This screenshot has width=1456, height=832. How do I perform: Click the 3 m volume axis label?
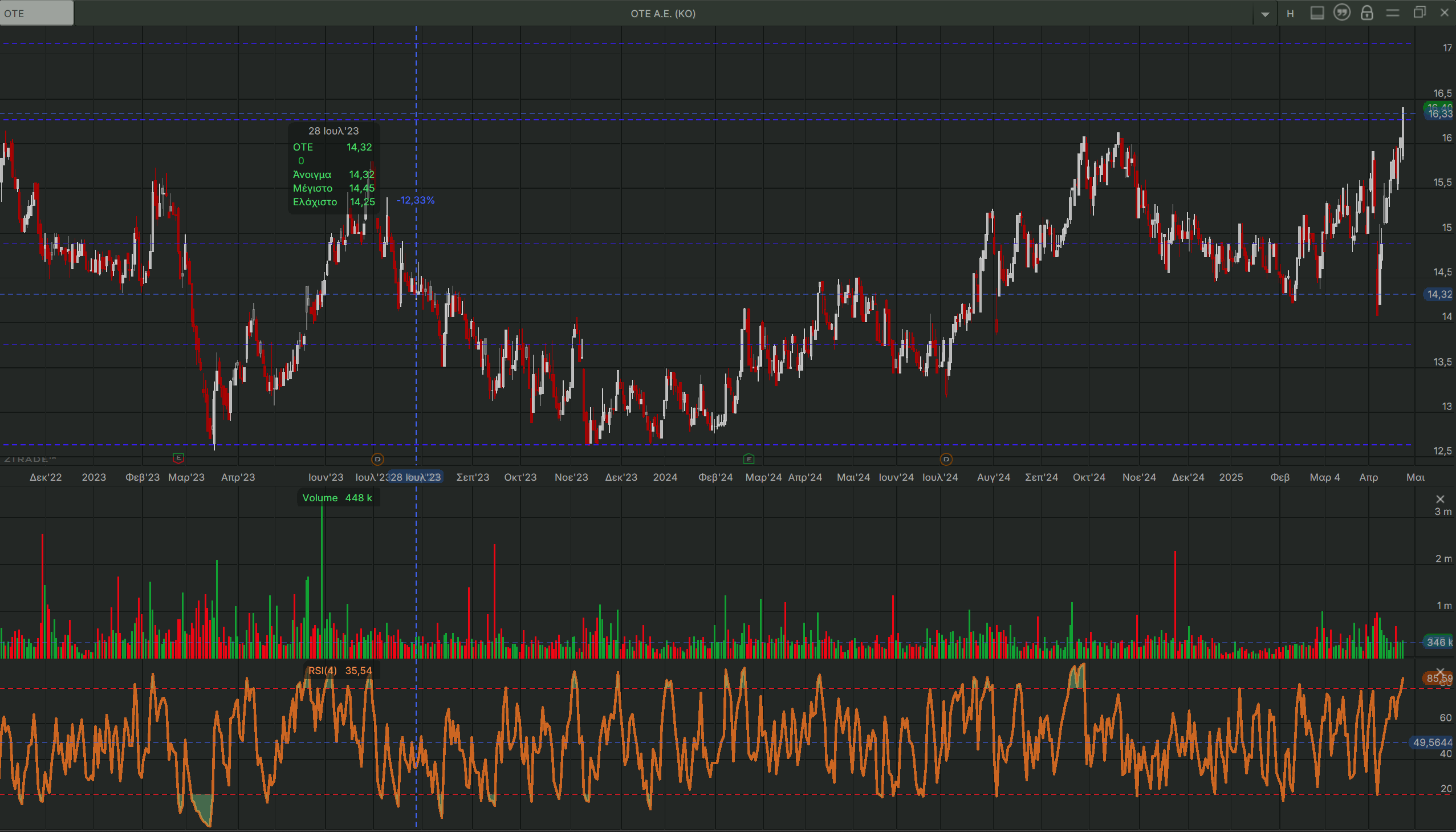point(1443,512)
